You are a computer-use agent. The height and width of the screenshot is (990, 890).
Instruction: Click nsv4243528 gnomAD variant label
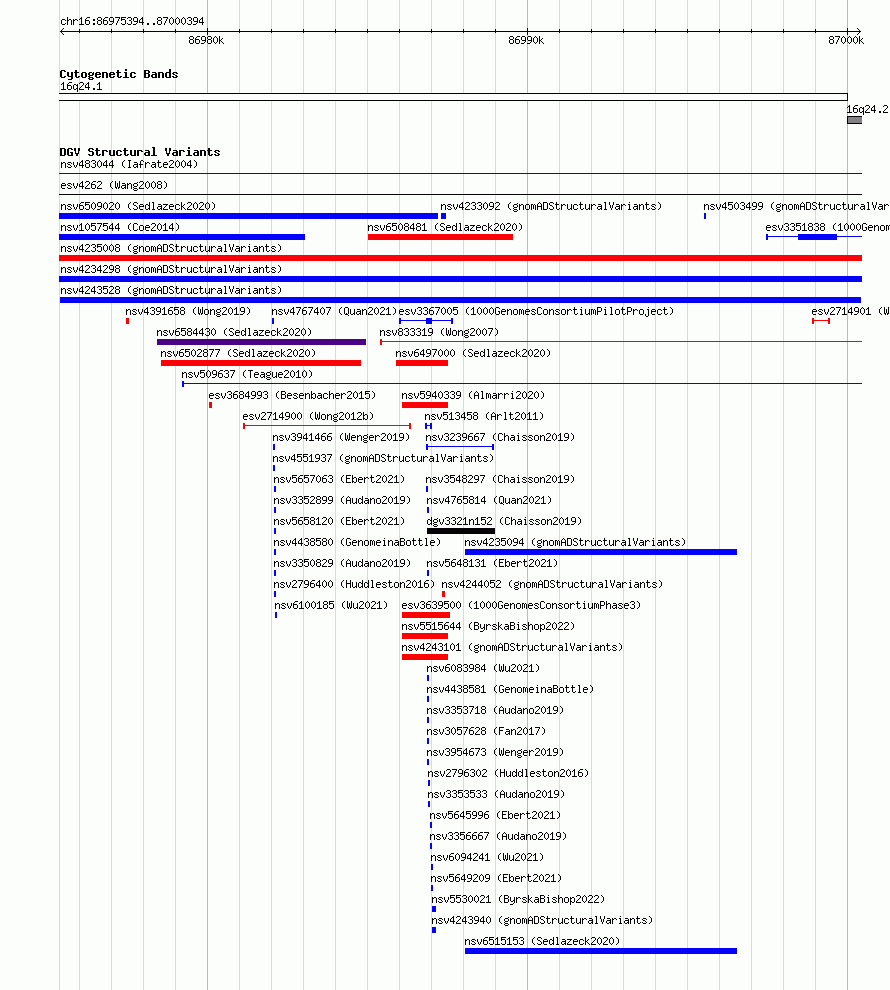171,290
